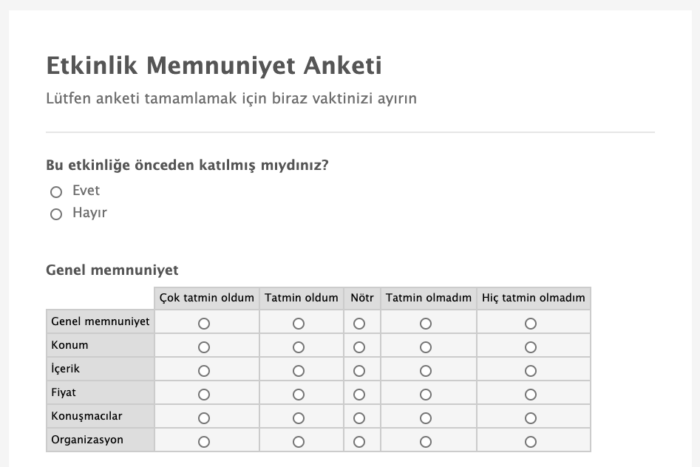This screenshot has width=700, height=467.
Task: Rate Konum as Tatmin olmadım
Action: (426, 347)
